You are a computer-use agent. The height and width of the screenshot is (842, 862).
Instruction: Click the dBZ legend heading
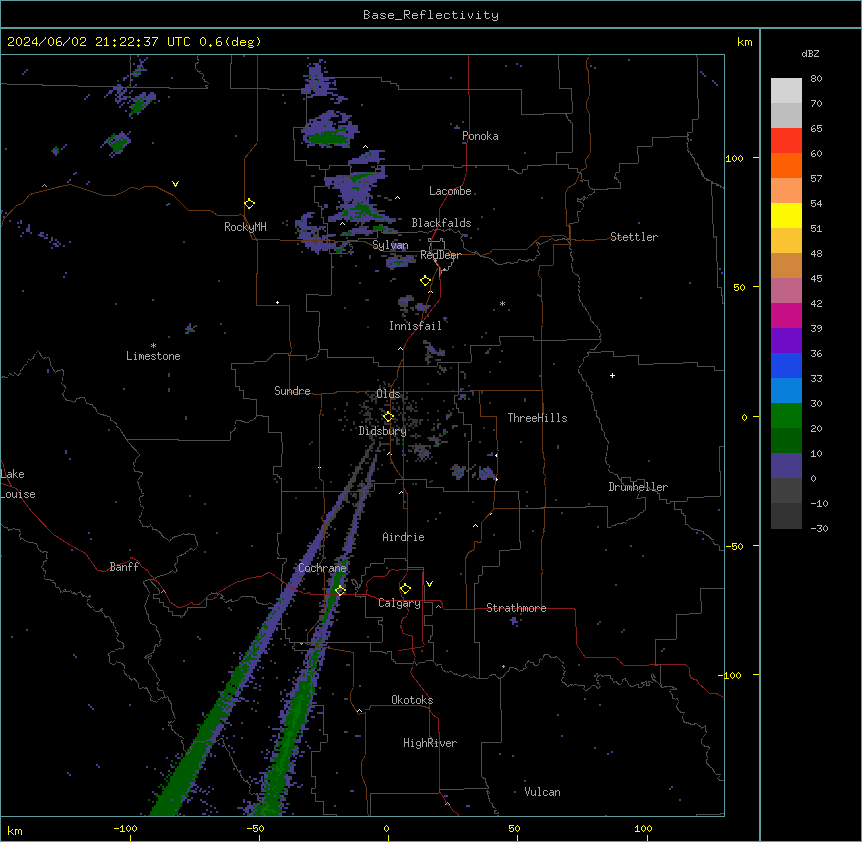point(810,54)
